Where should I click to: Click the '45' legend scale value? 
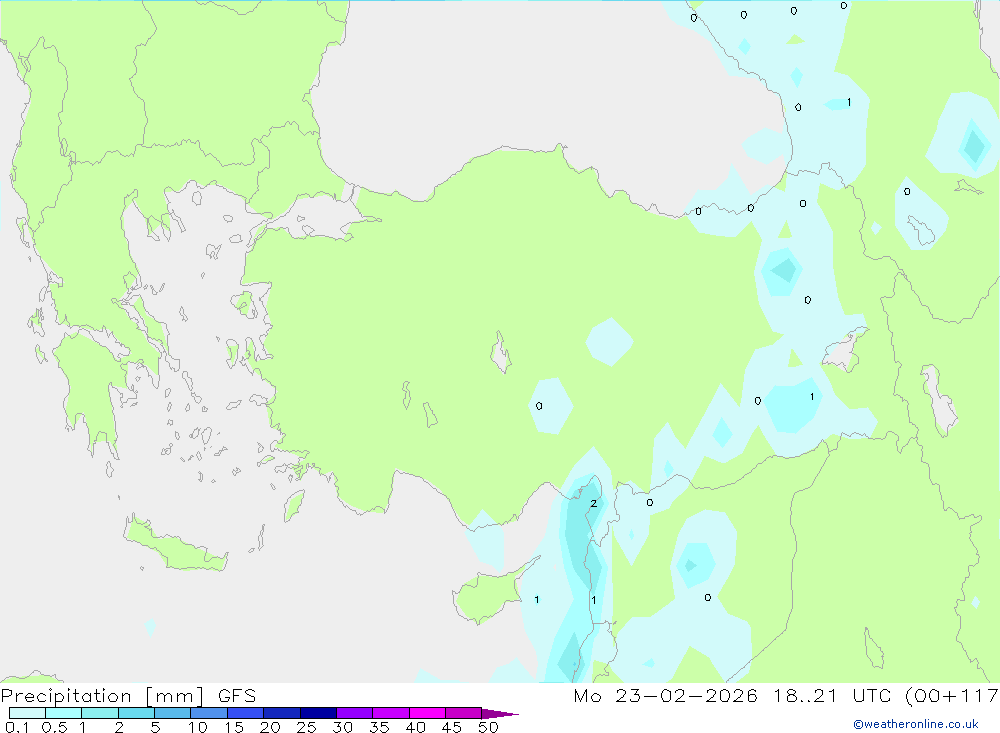452,727
